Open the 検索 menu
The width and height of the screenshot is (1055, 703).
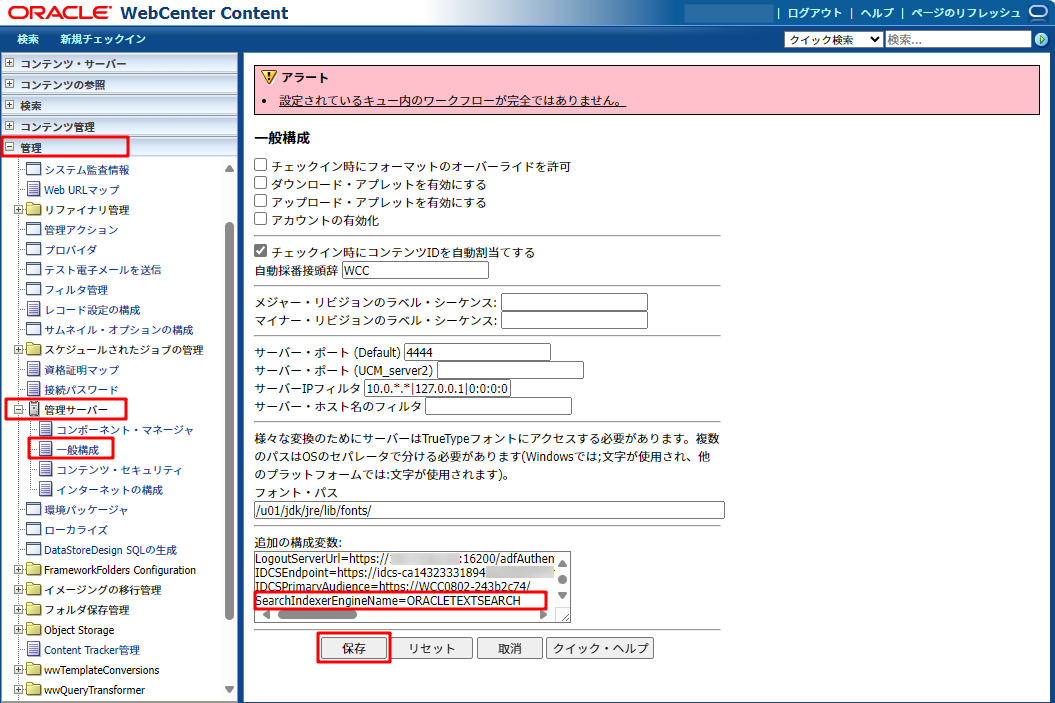27,38
